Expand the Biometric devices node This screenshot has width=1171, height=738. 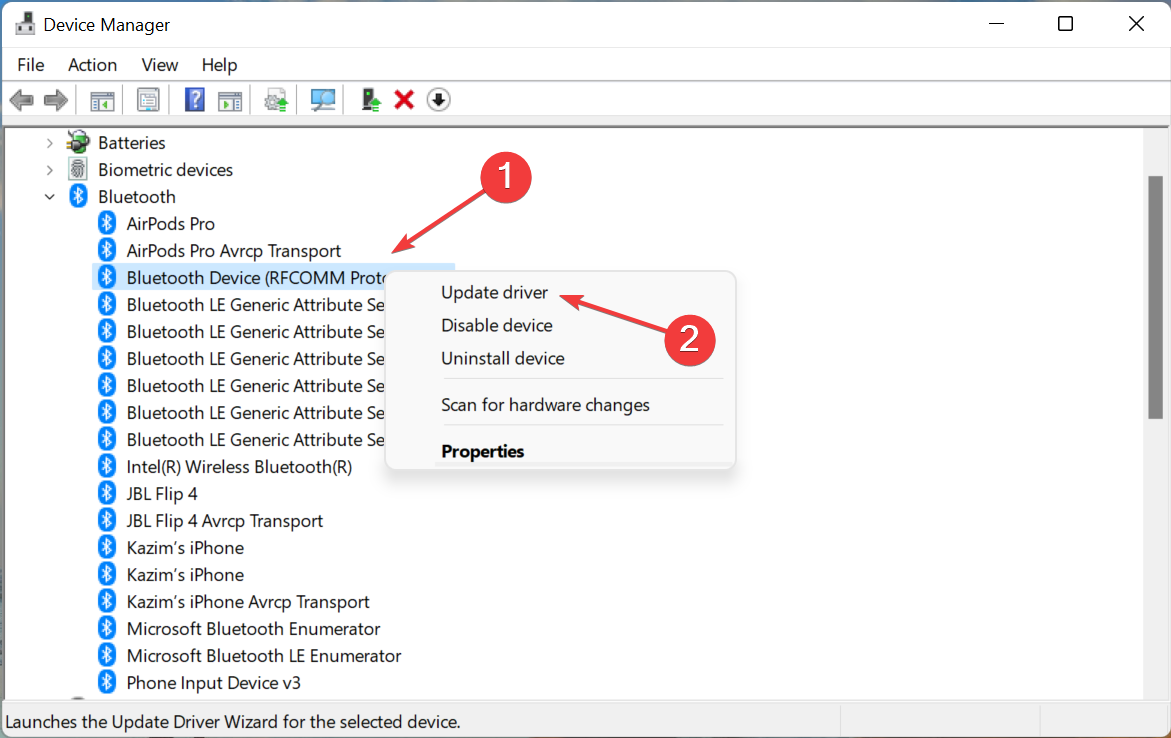click(49, 170)
